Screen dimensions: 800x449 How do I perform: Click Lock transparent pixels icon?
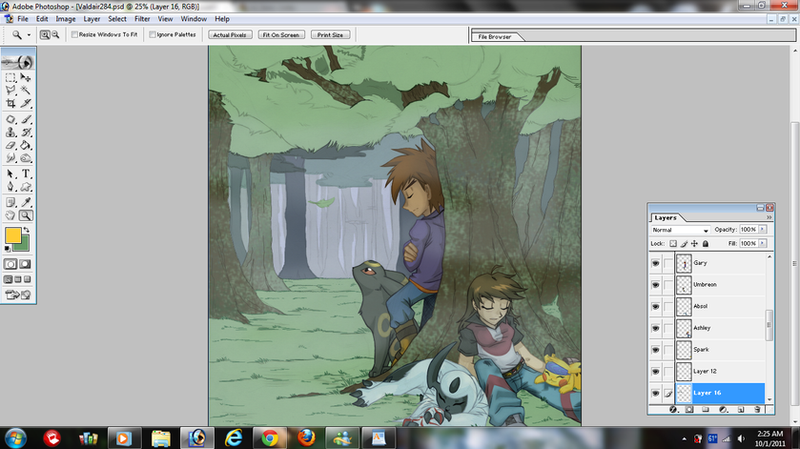tap(673, 243)
